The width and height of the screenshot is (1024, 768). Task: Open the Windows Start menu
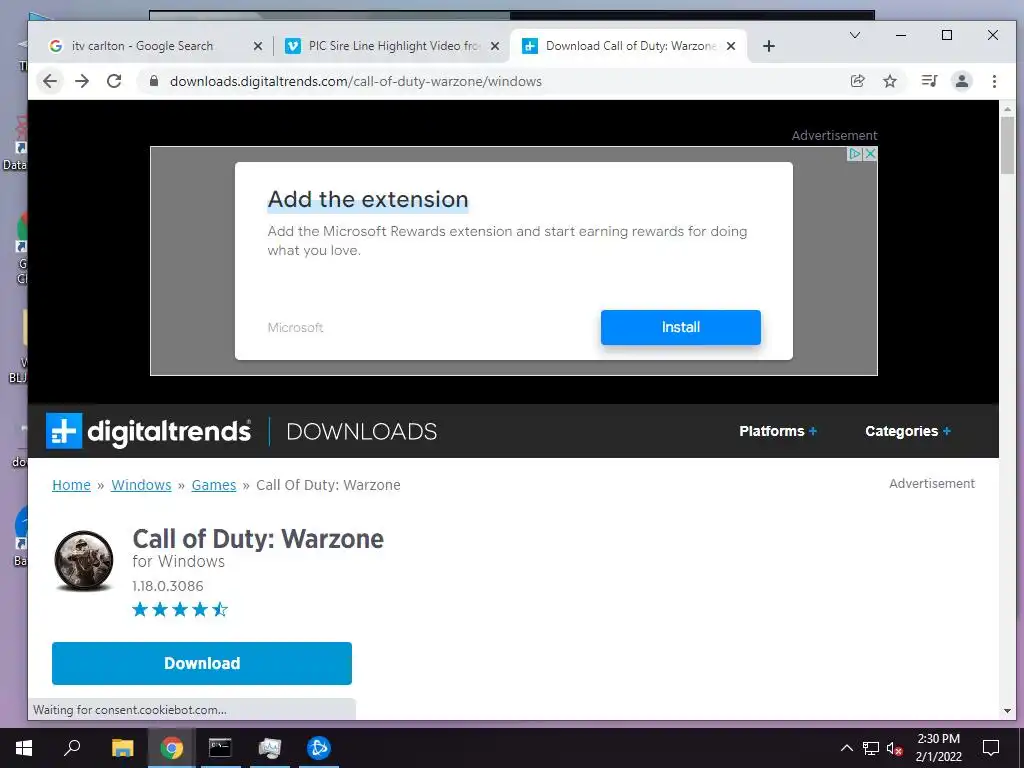24,748
